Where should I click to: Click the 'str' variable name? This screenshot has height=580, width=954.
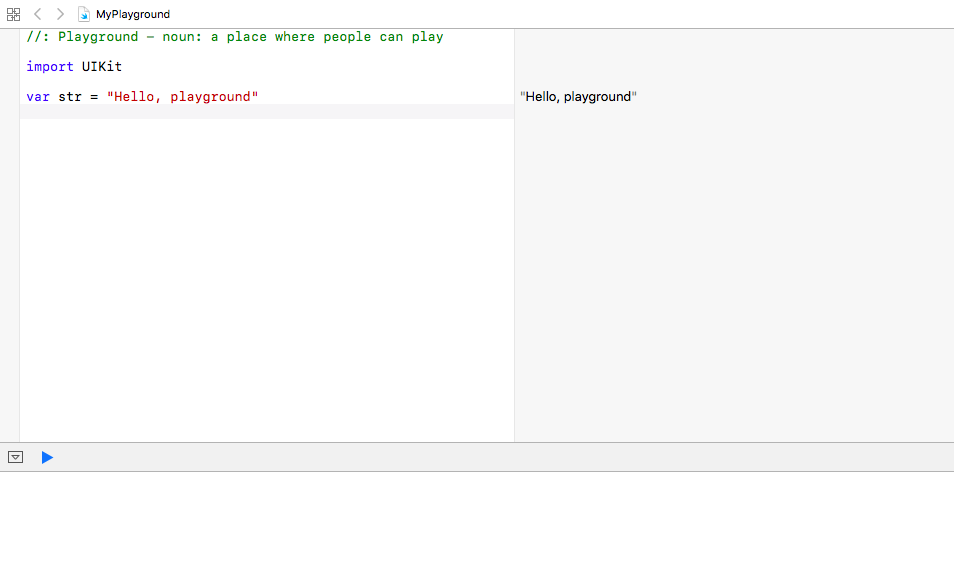(70, 97)
